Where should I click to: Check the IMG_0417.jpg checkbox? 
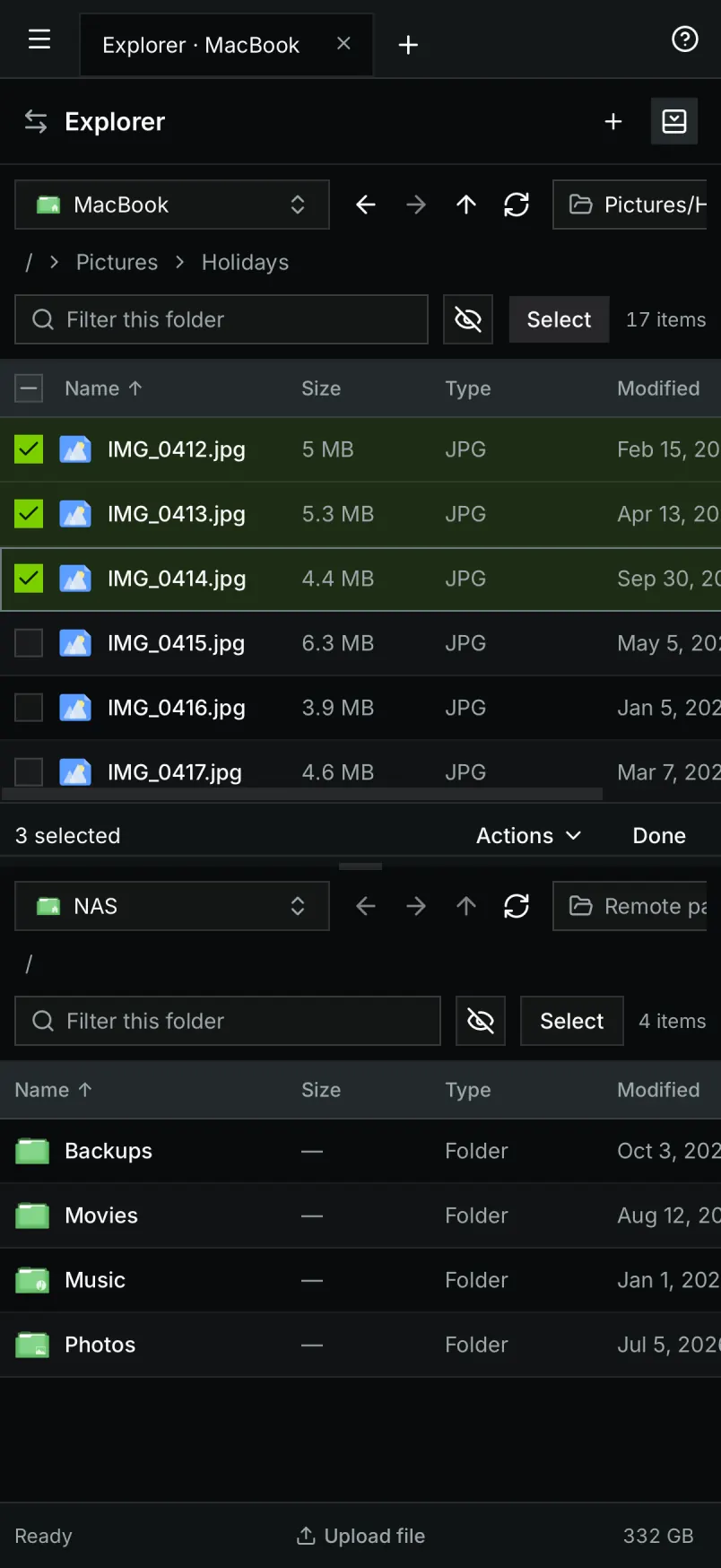click(29, 772)
